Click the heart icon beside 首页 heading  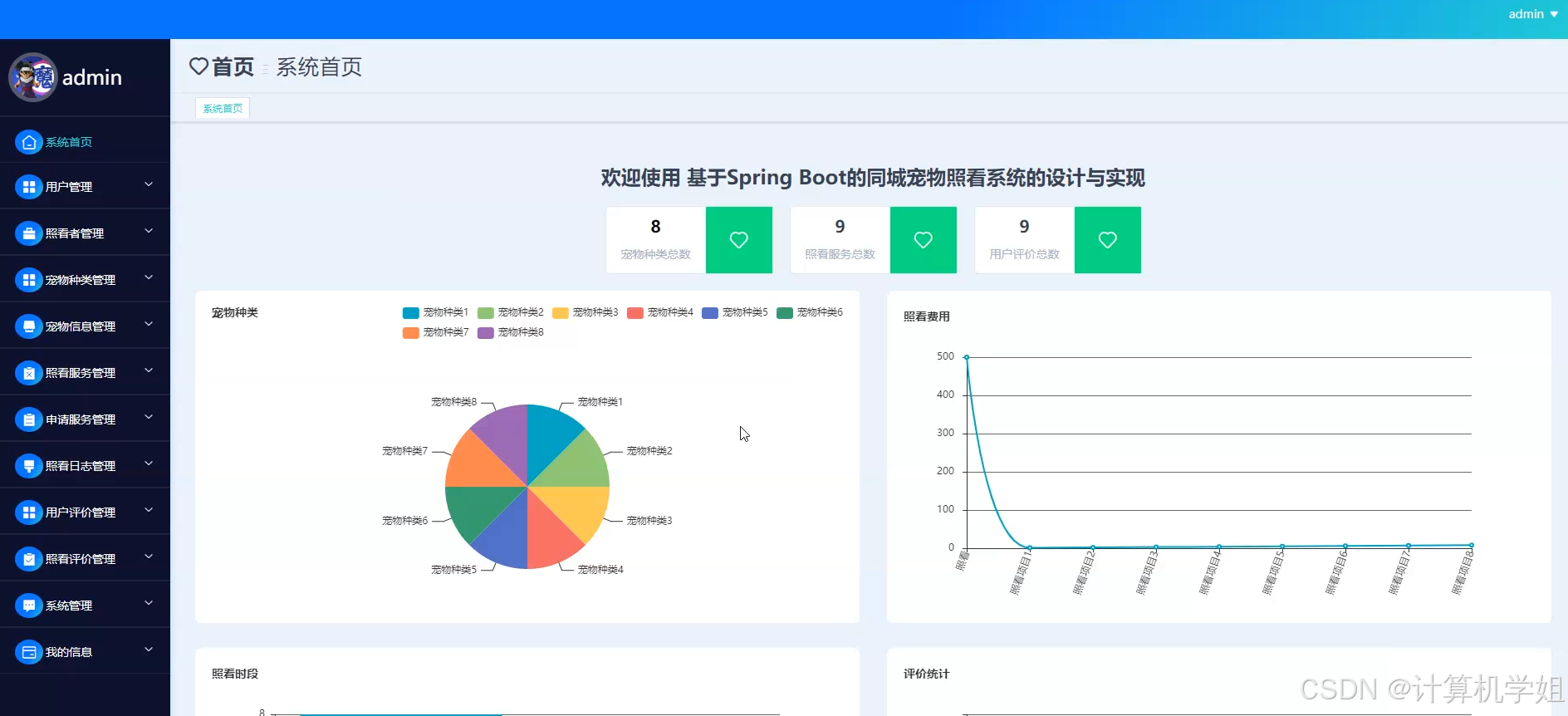coord(198,66)
